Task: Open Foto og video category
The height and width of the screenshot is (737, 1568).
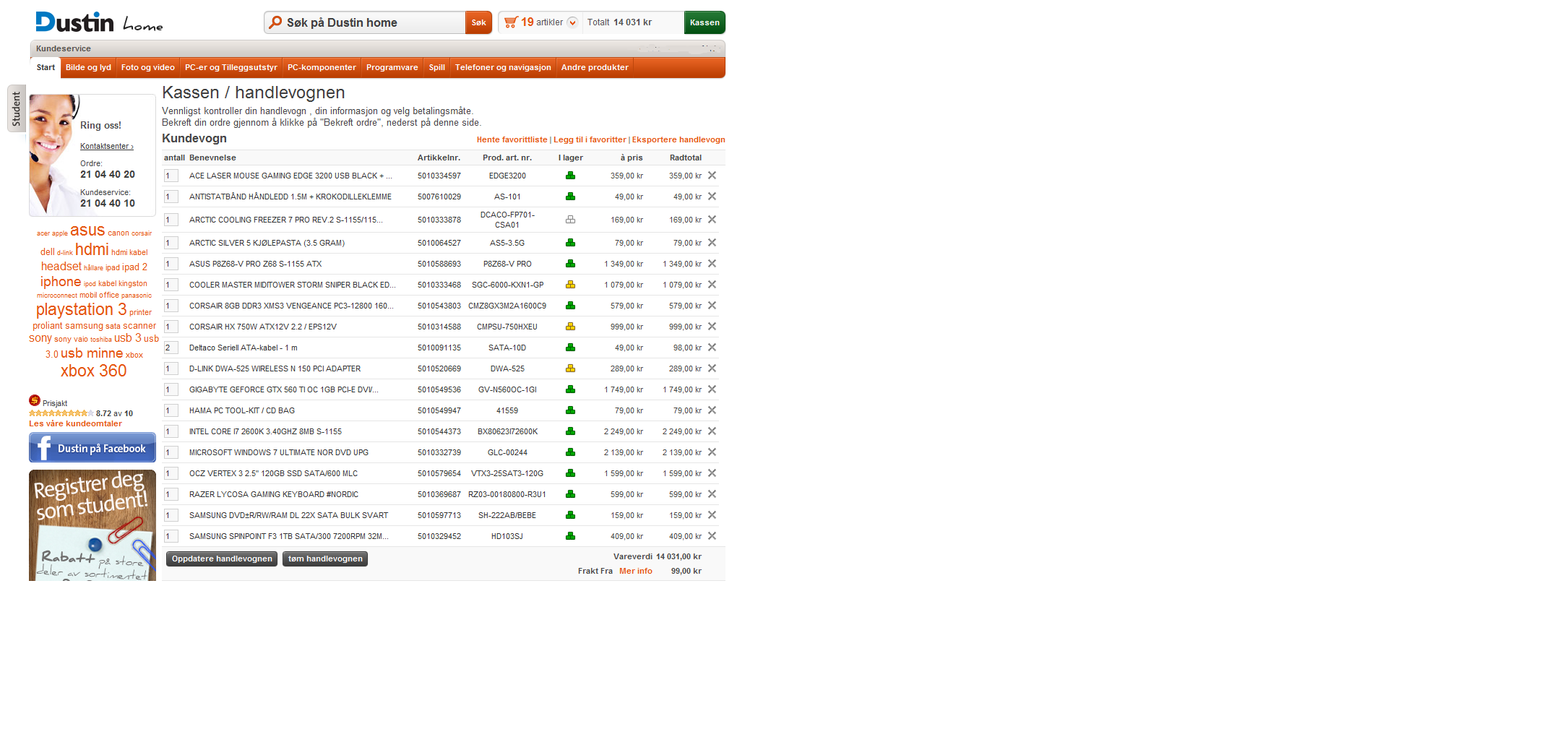Action: [x=148, y=67]
